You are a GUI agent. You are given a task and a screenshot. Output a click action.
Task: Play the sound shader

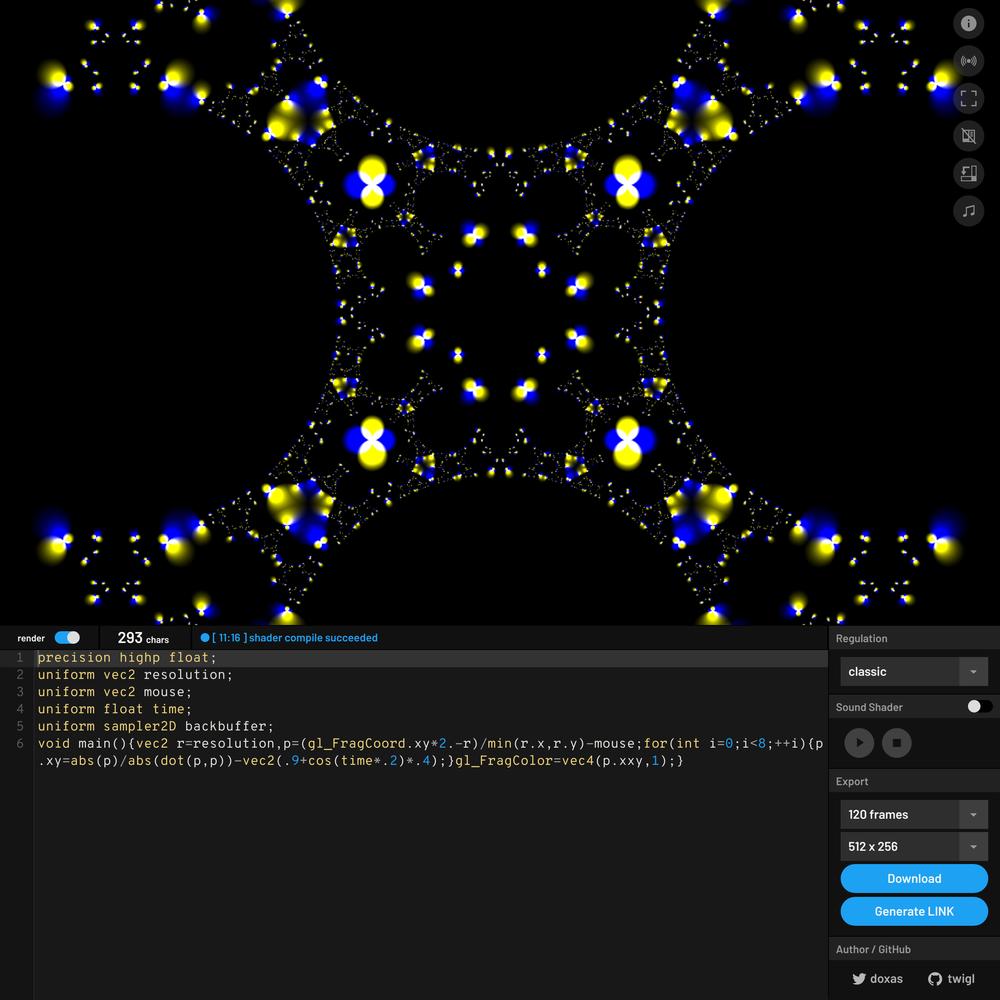click(859, 743)
